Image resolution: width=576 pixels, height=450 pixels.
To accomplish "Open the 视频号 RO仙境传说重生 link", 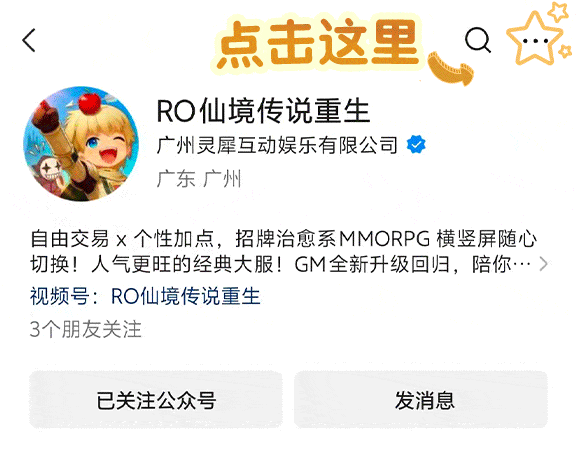I will tap(186, 296).
